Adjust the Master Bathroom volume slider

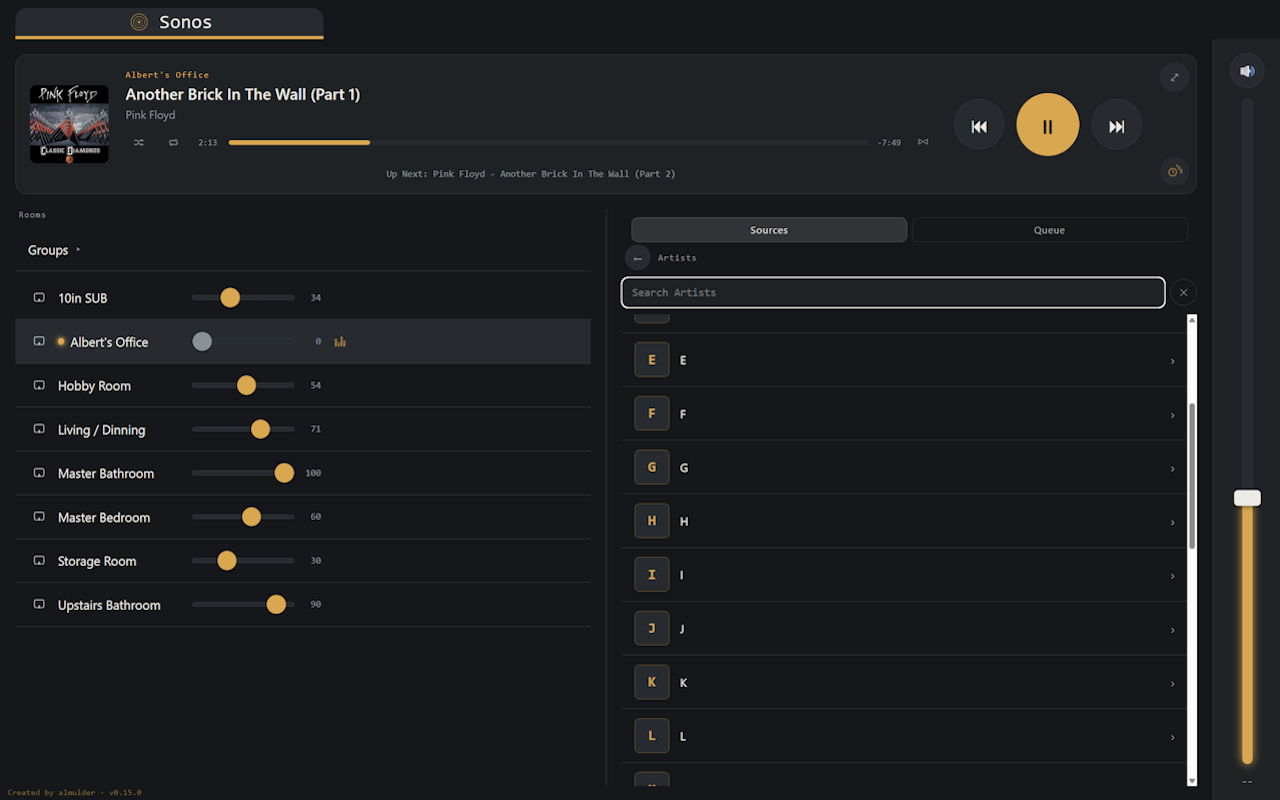click(243, 473)
